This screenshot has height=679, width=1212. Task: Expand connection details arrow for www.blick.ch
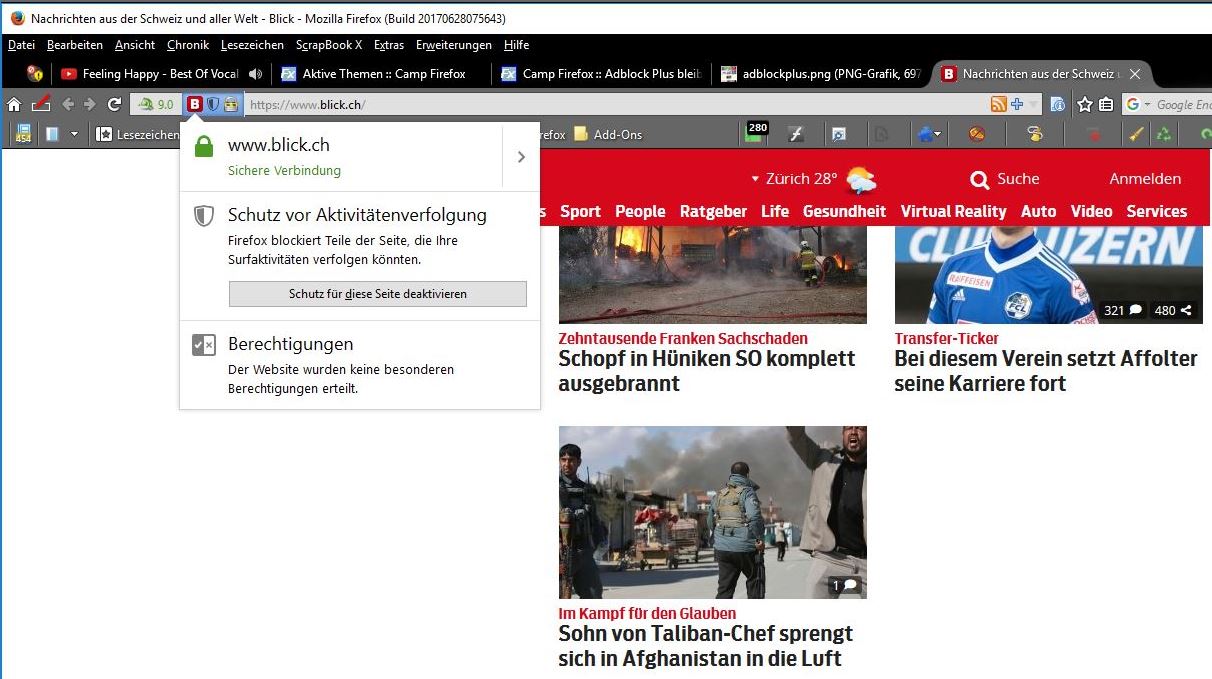(521, 157)
